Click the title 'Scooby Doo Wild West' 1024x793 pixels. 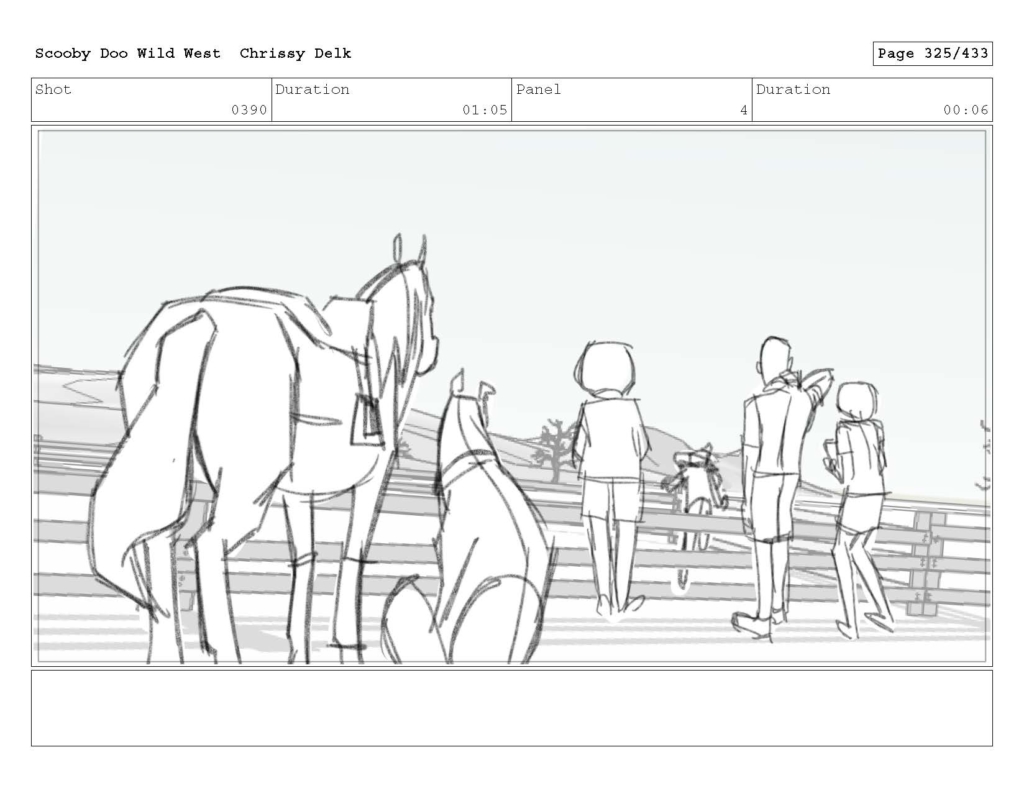point(127,54)
